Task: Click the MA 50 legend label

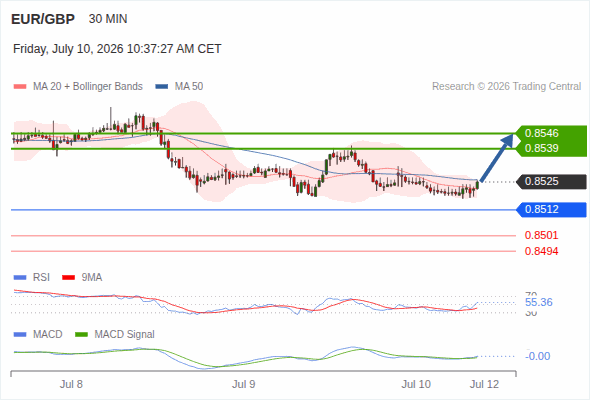Action: 189,87
